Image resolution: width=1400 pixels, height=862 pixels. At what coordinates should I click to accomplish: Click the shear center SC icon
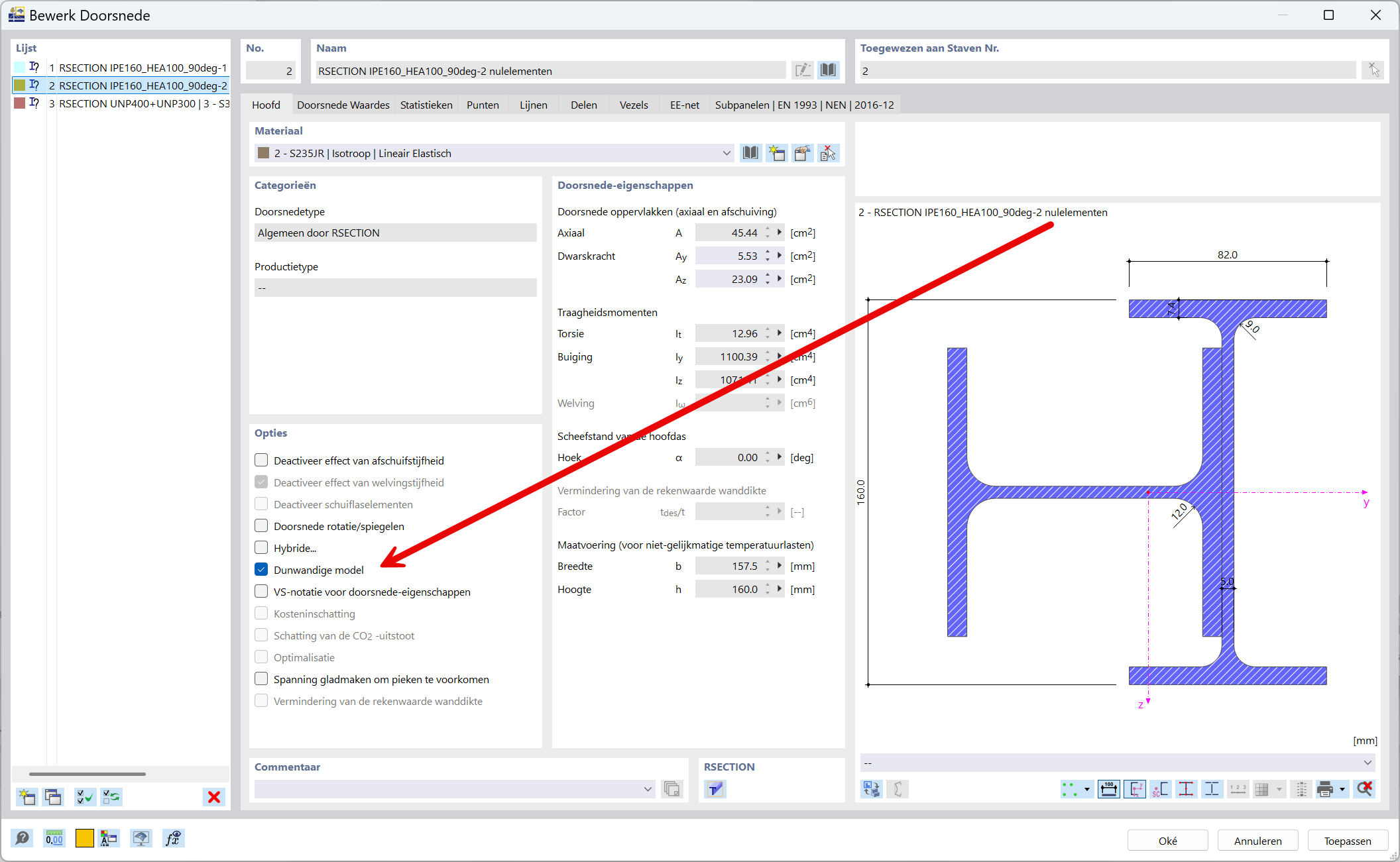pos(1160,789)
